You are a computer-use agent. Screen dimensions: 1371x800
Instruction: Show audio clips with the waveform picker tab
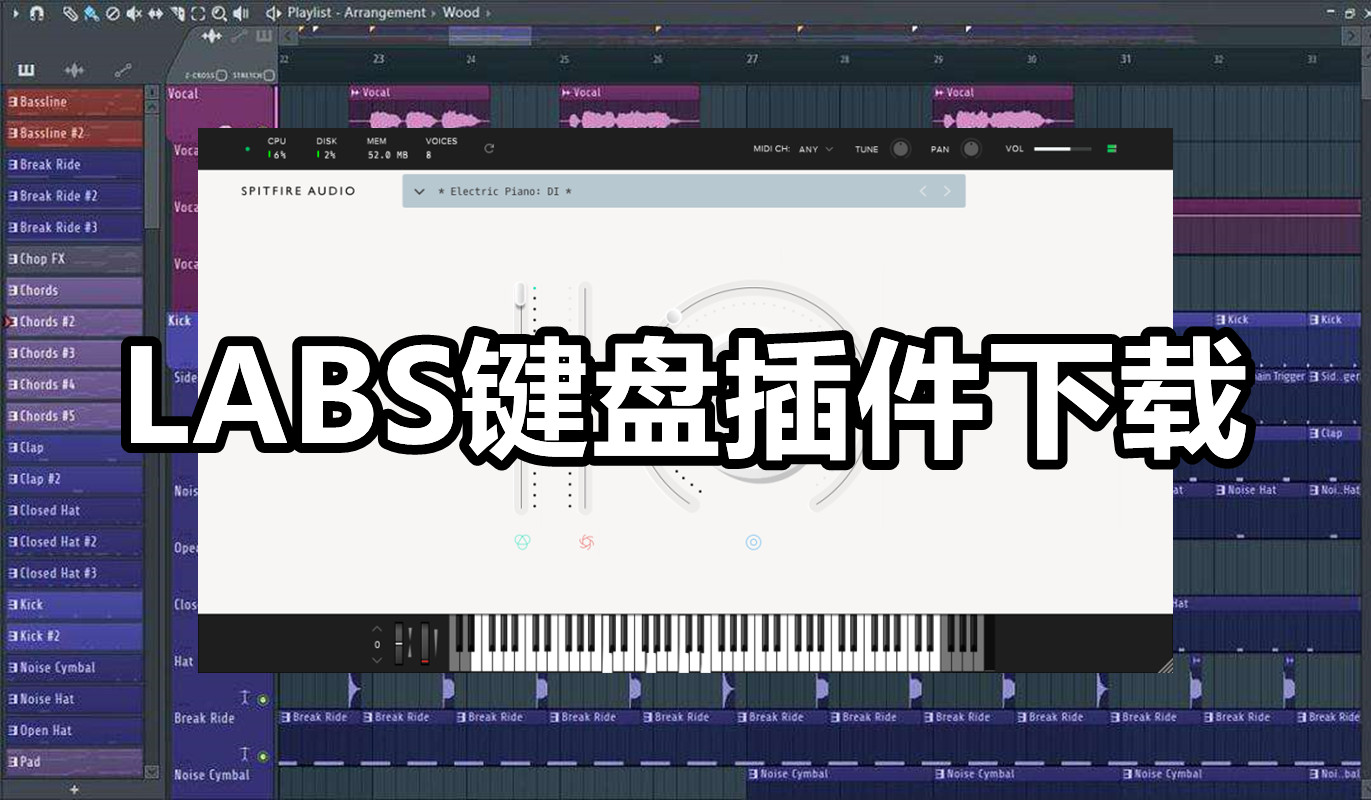74,70
